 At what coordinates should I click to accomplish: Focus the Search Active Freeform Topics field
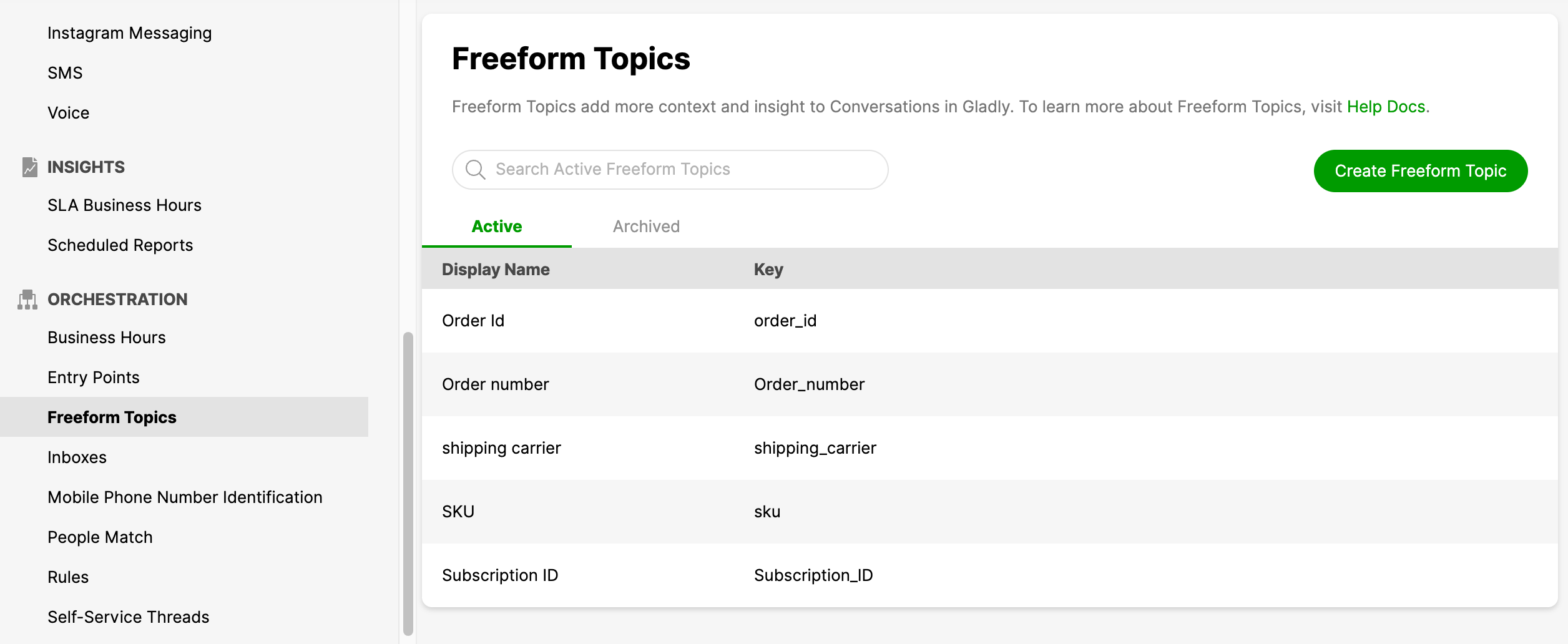click(670, 170)
